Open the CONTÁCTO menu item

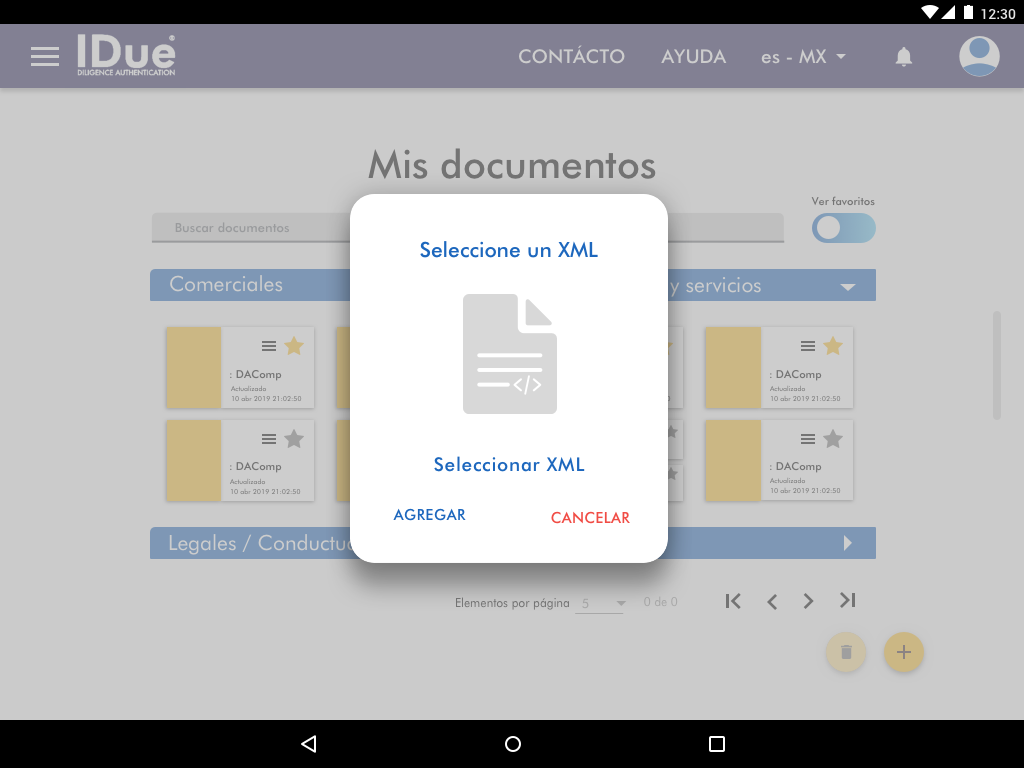point(571,57)
